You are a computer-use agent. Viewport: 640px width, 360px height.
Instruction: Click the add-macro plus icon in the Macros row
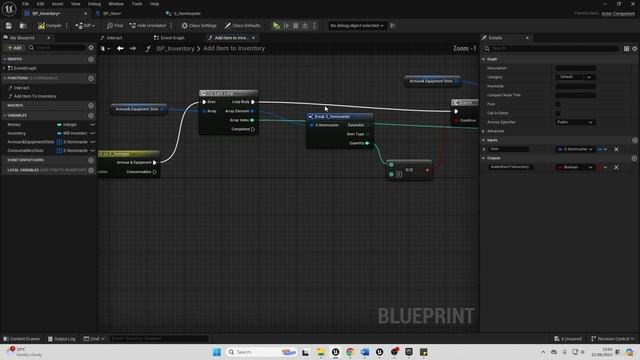[91, 106]
